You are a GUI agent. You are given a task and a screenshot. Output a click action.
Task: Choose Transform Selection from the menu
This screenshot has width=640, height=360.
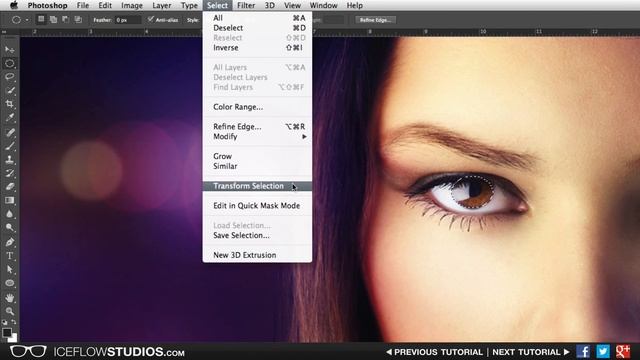(x=257, y=186)
